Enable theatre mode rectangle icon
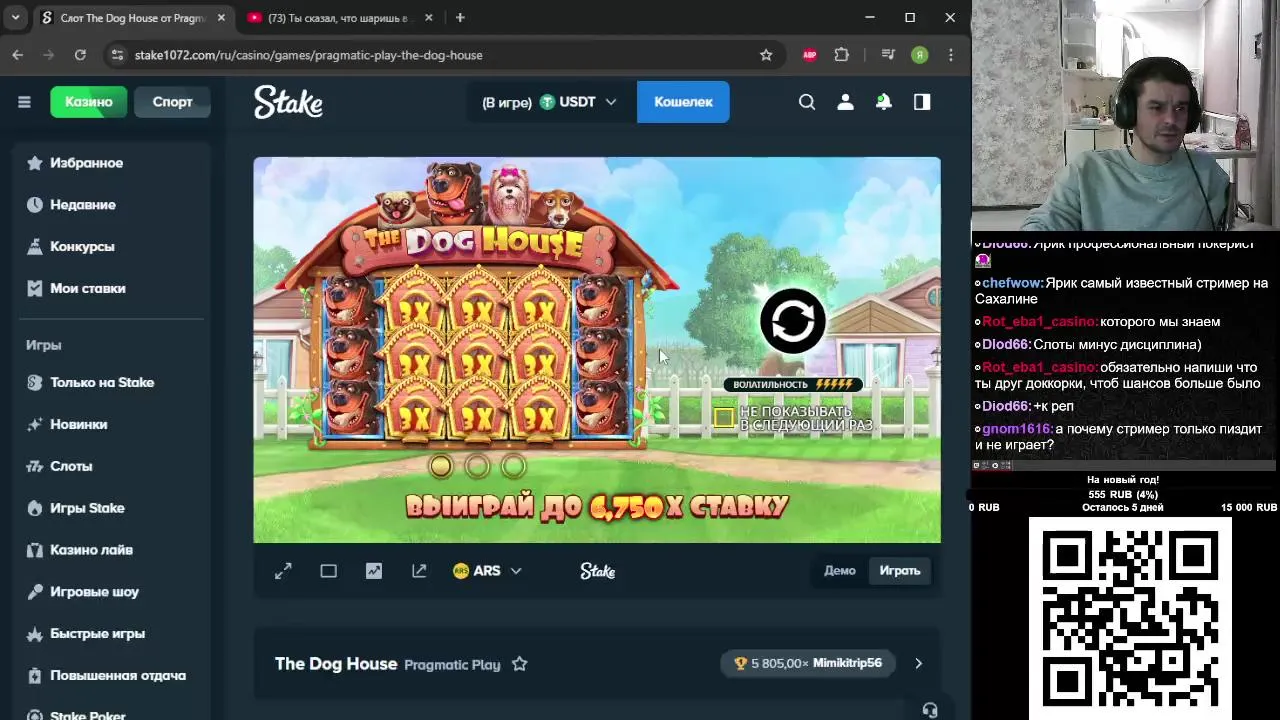 328,571
